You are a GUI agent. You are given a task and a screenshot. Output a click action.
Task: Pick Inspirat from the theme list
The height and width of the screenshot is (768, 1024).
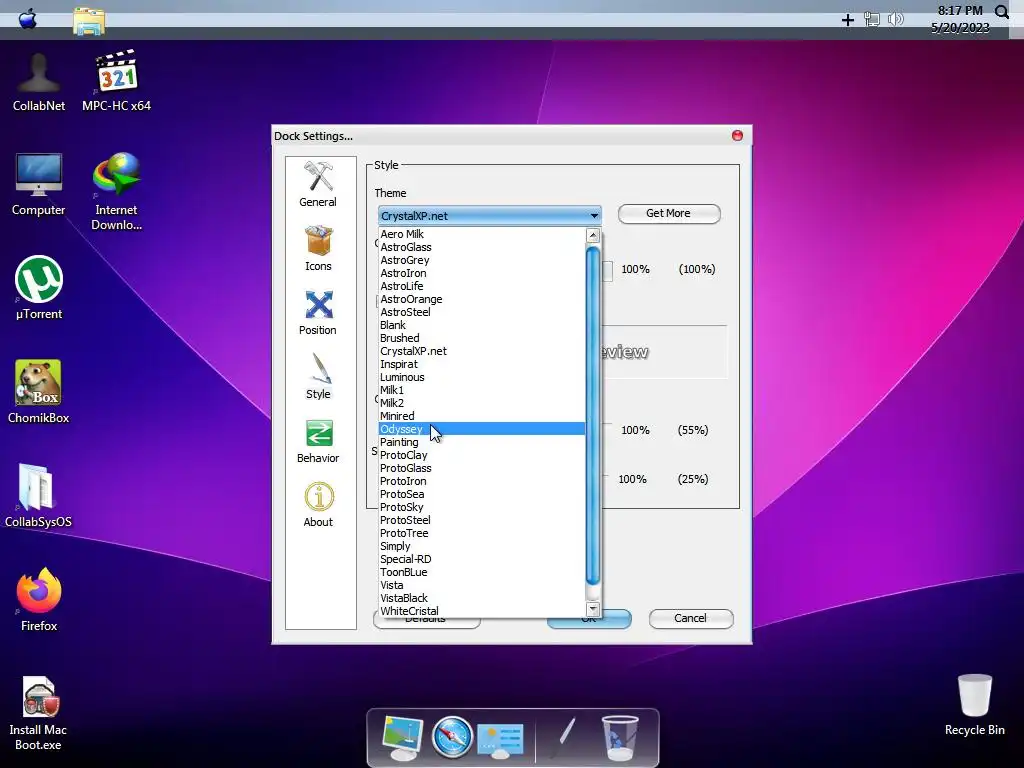coord(482,364)
